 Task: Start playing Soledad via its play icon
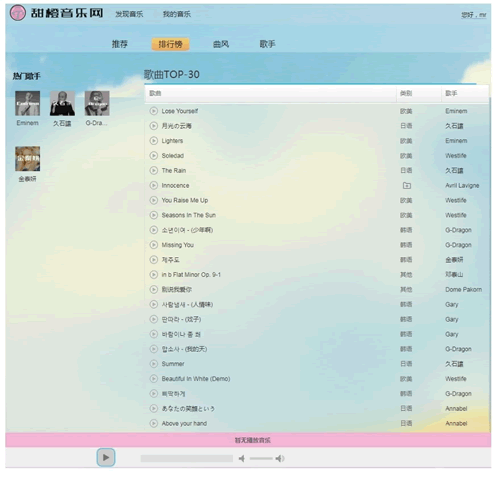coord(153,156)
